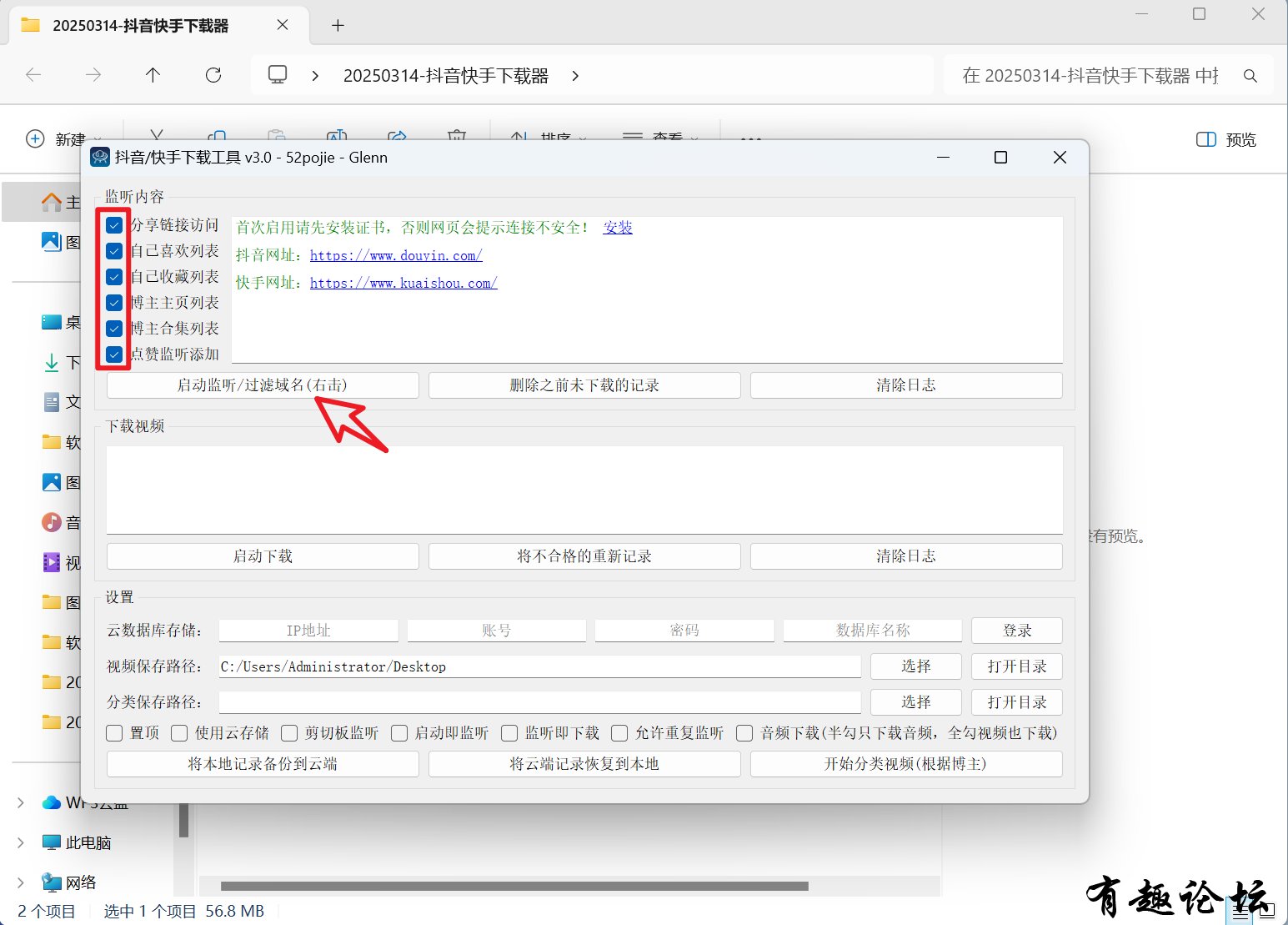Refresh the File Explorer view

(213, 75)
